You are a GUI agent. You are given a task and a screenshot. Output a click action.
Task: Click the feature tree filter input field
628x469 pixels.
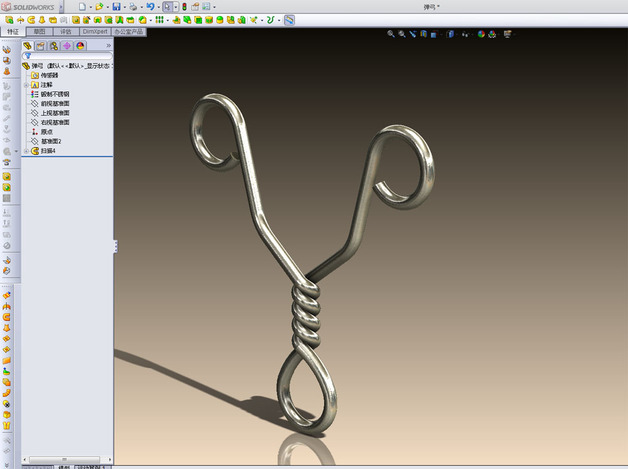[67, 56]
